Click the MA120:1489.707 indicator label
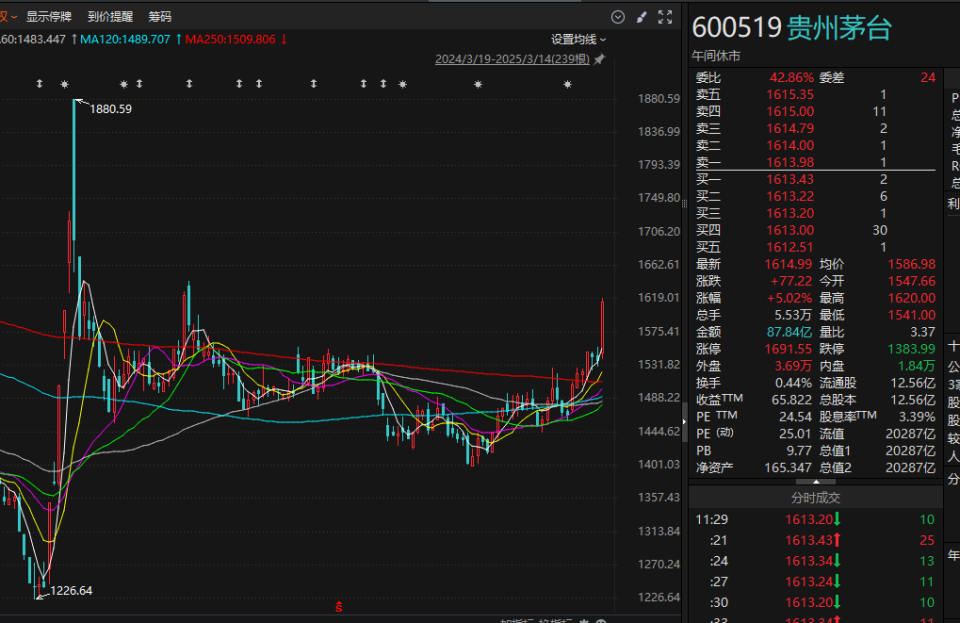960x623 pixels. 125,40
